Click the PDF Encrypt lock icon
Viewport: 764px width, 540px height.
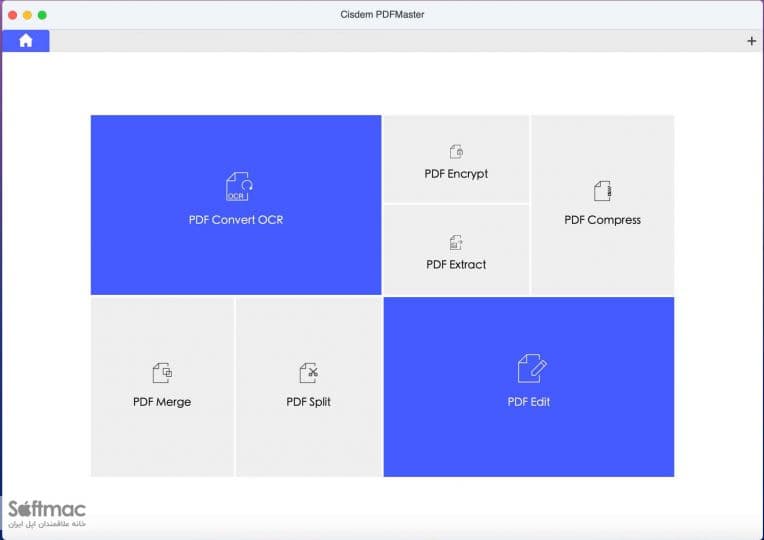tap(456, 152)
